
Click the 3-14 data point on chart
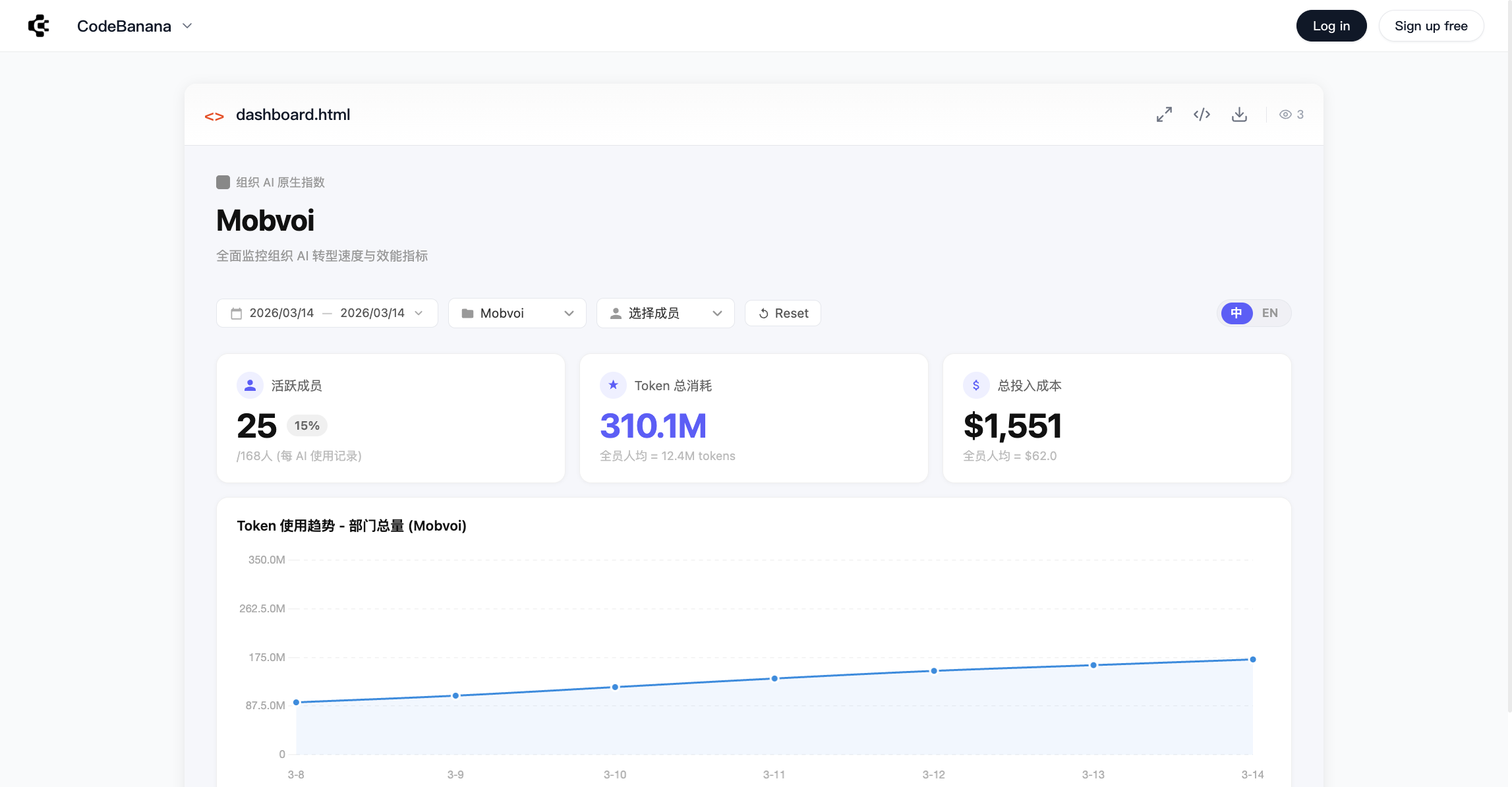click(1253, 659)
